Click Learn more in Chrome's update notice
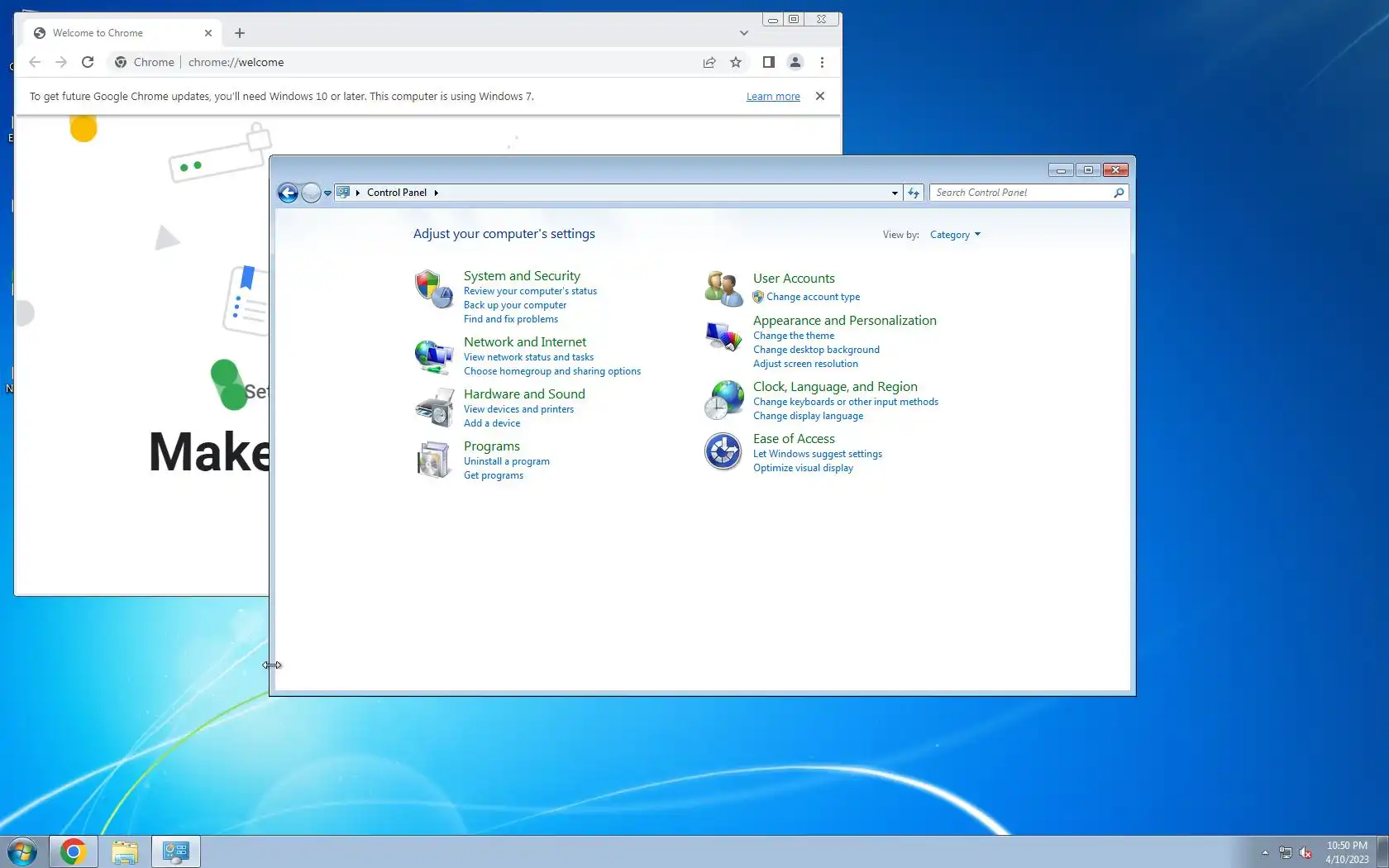This screenshot has width=1389, height=868. (773, 97)
